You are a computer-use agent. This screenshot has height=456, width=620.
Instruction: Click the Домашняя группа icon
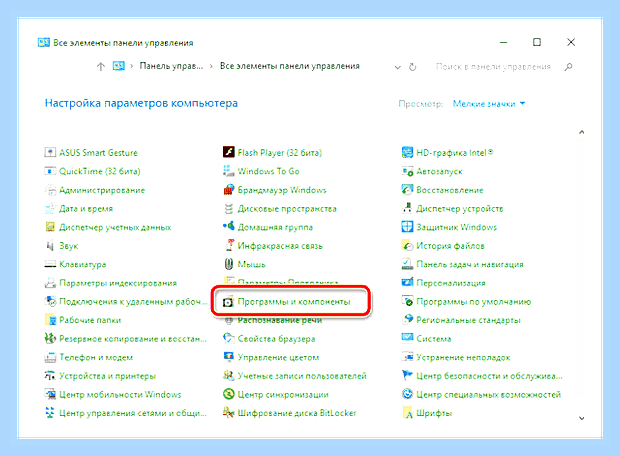[x=229, y=227]
